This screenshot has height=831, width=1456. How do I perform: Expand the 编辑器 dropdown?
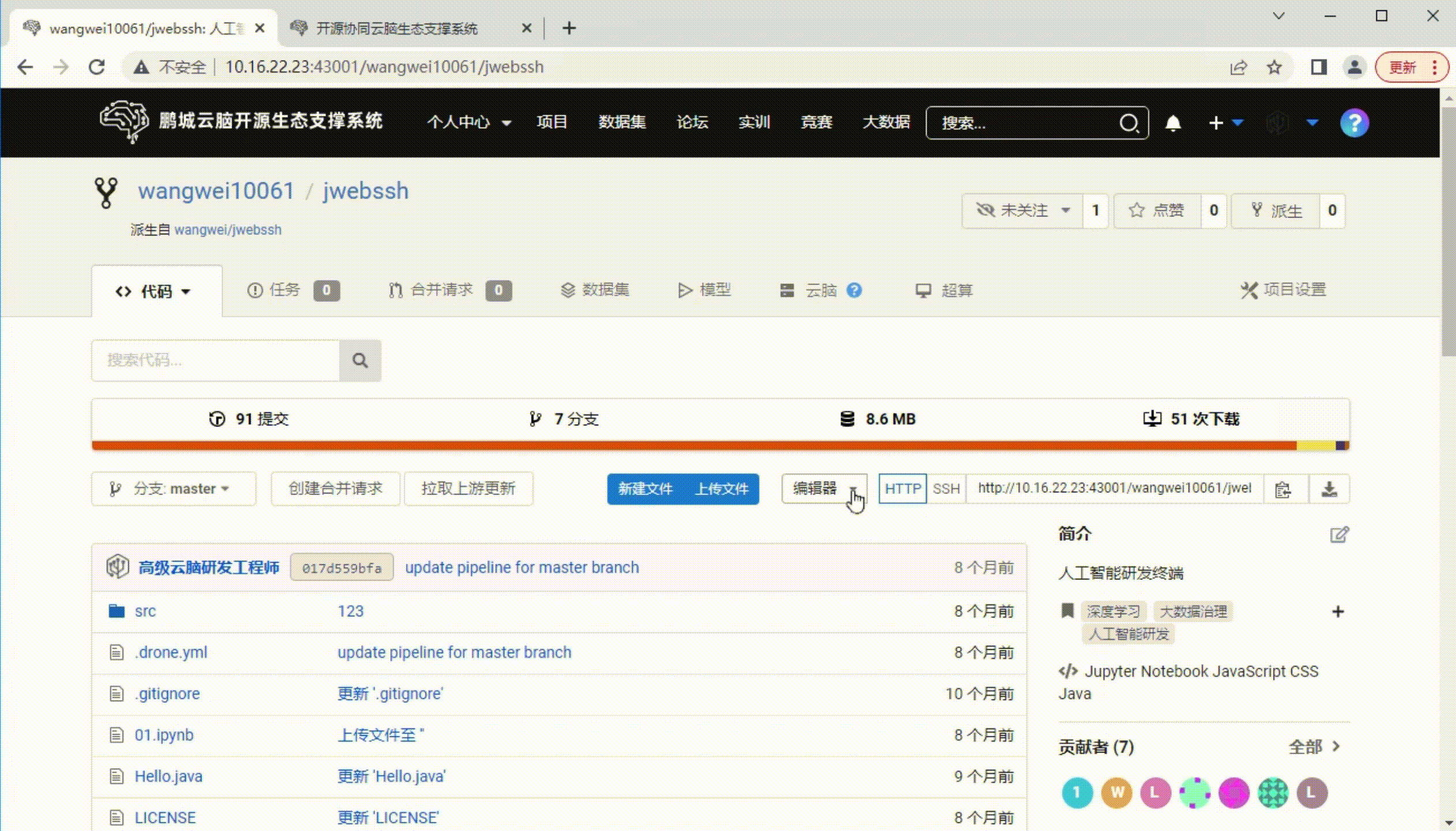click(x=823, y=489)
